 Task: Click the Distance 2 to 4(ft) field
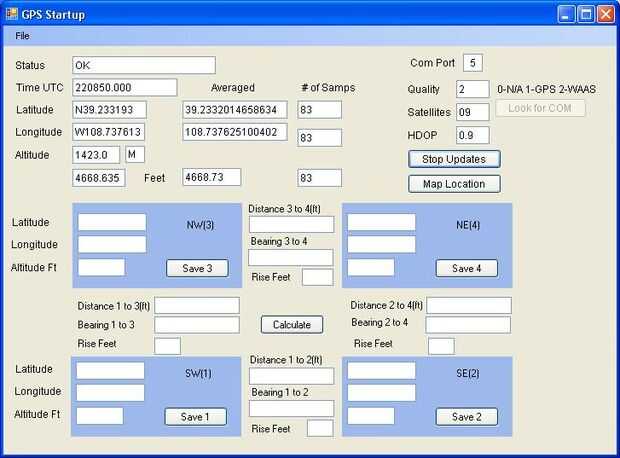pyautogui.click(x=469, y=306)
